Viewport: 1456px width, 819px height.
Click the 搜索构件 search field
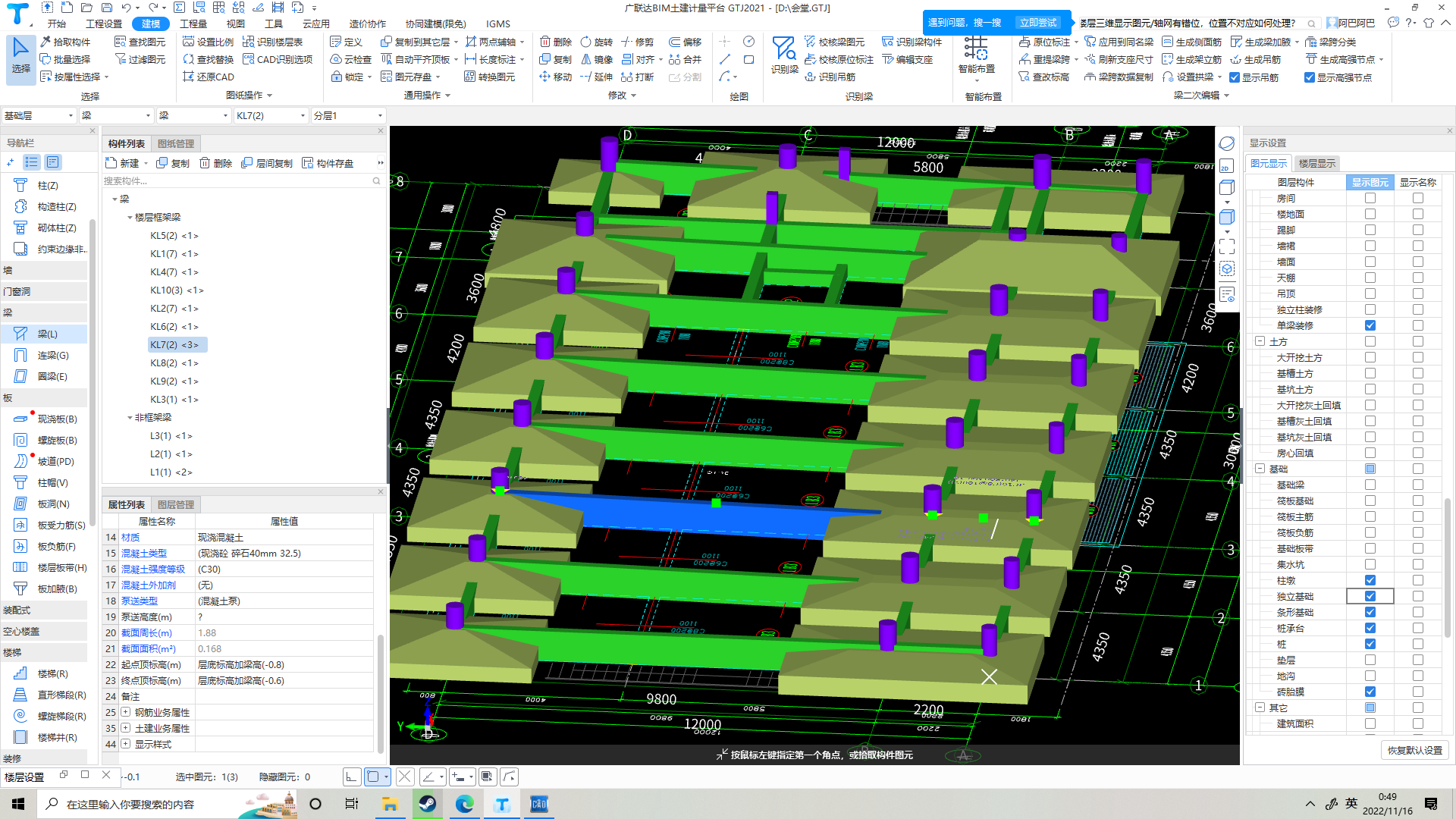coord(242,180)
